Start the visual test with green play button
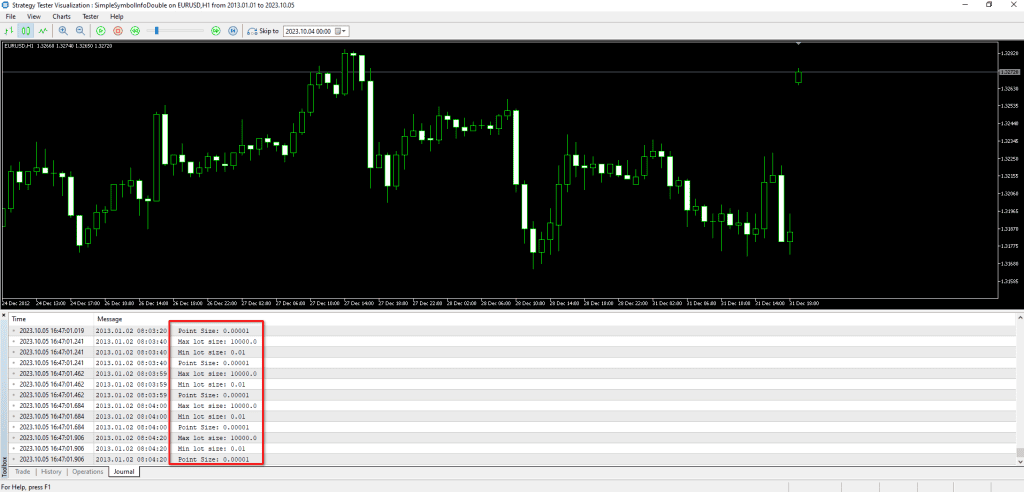1024x492 pixels. (101, 30)
